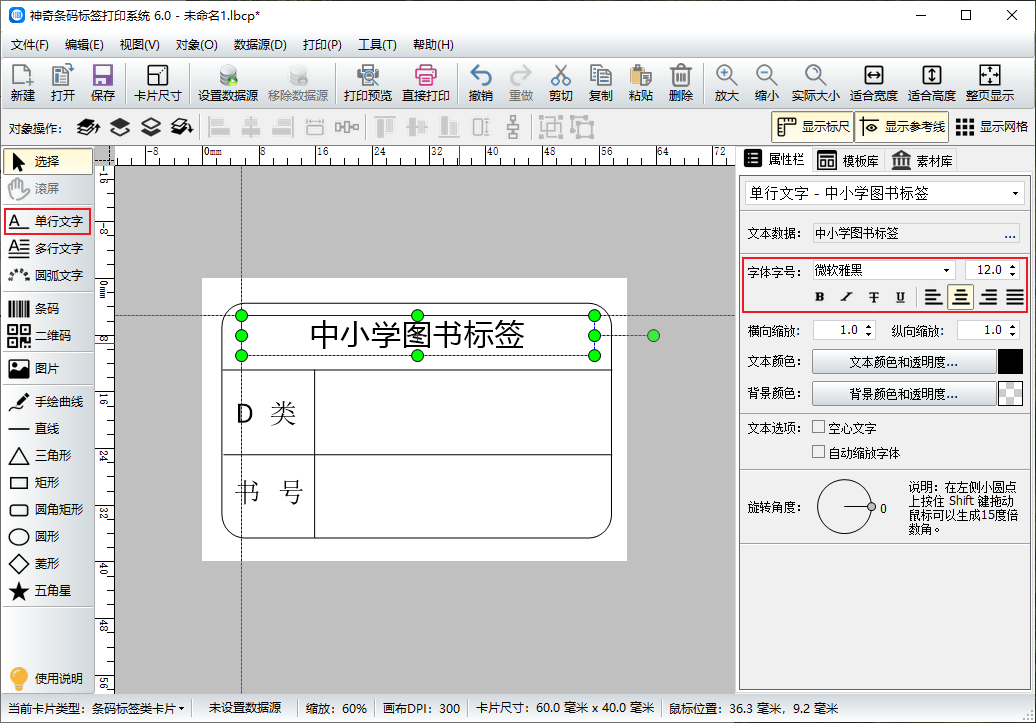1036x723 pixels.
Task: Decrease 横向缩放 value with stepper
Action: pos(869,335)
